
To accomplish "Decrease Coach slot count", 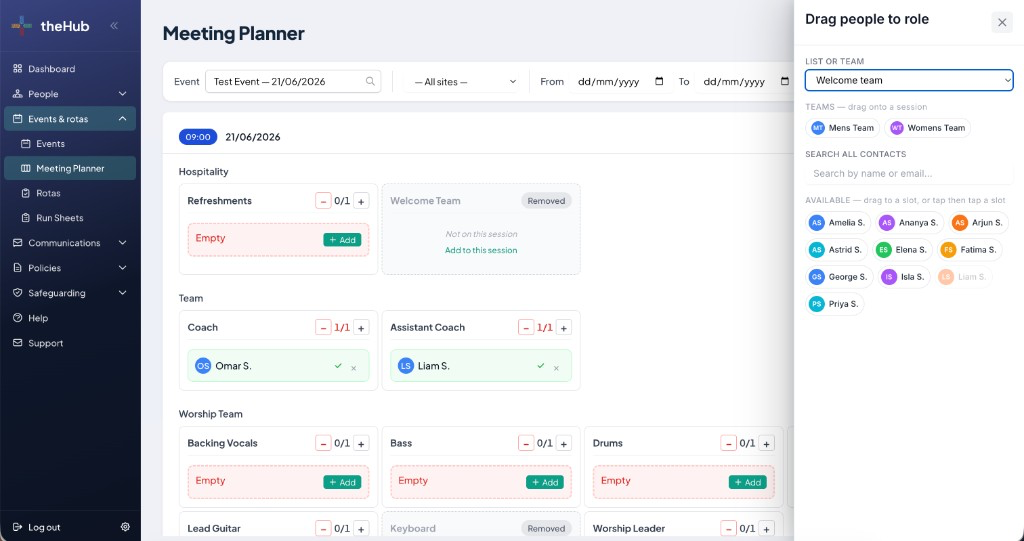I will tap(323, 327).
